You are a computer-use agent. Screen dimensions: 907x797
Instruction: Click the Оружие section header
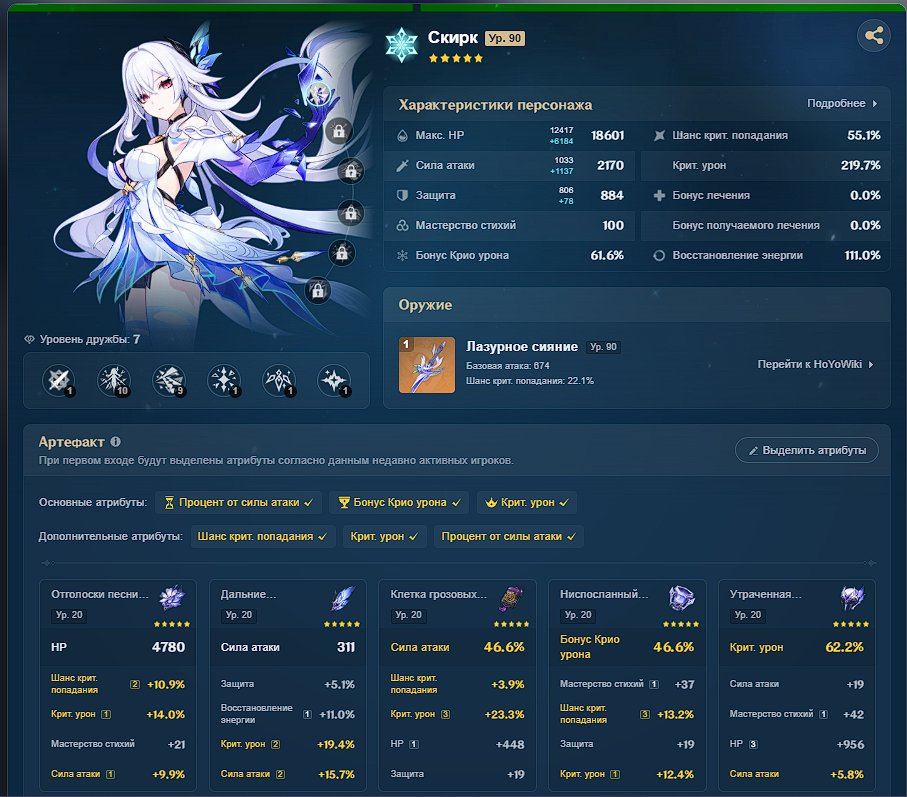point(425,305)
